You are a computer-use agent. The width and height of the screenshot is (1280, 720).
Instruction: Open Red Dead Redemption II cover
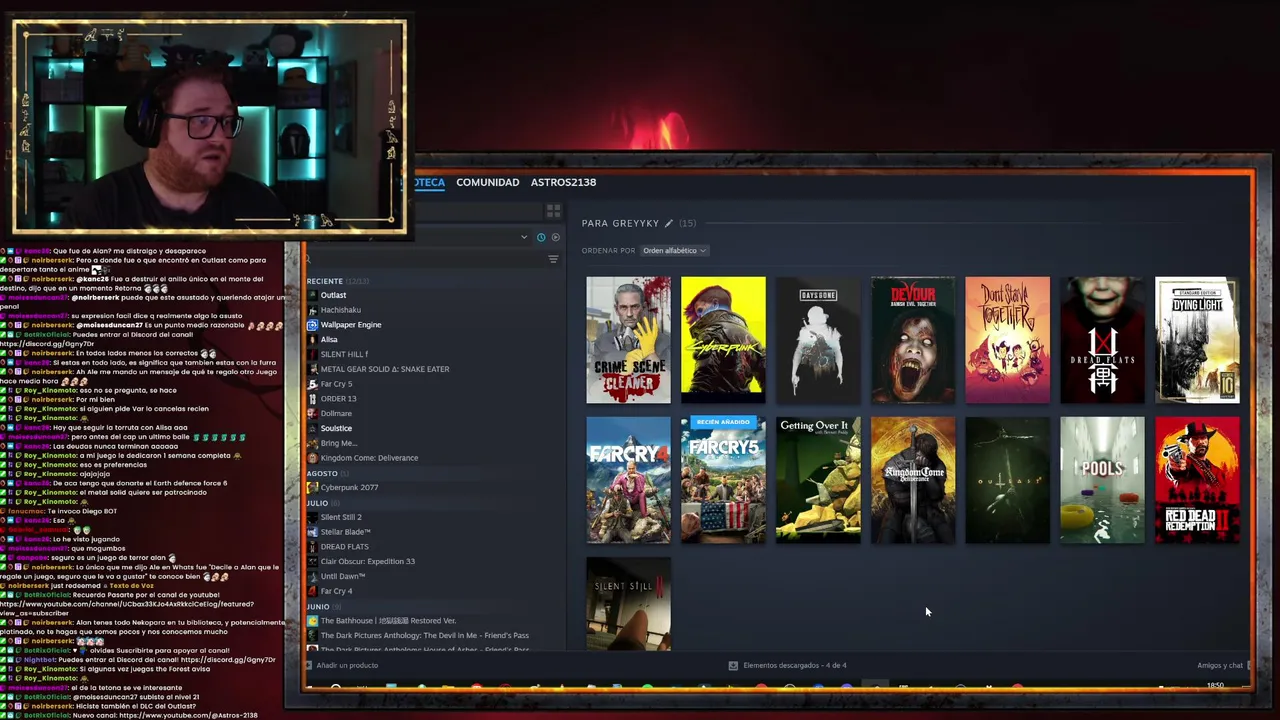(1197, 480)
